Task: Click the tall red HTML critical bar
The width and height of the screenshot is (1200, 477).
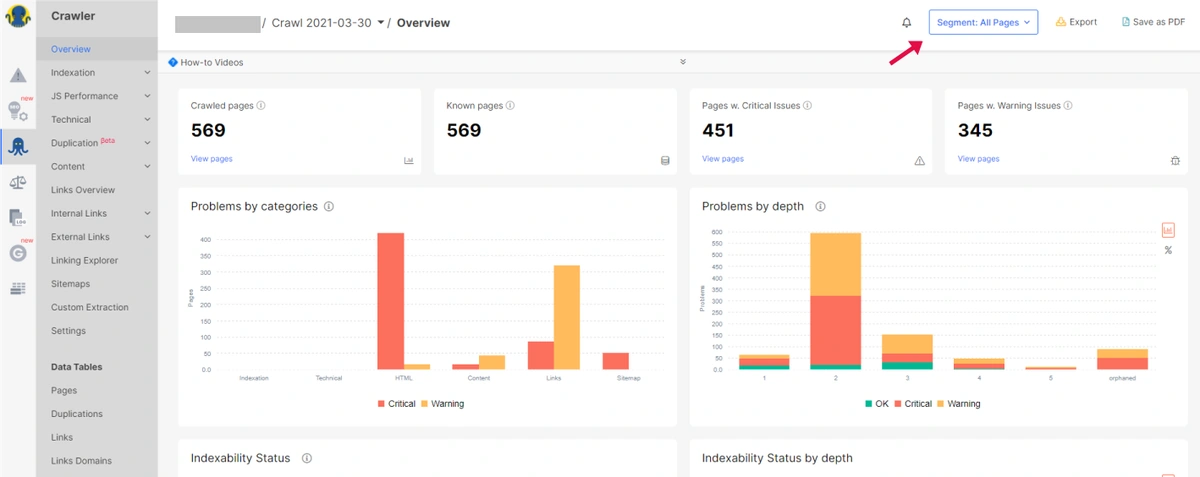Action: (x=390, y=300)
